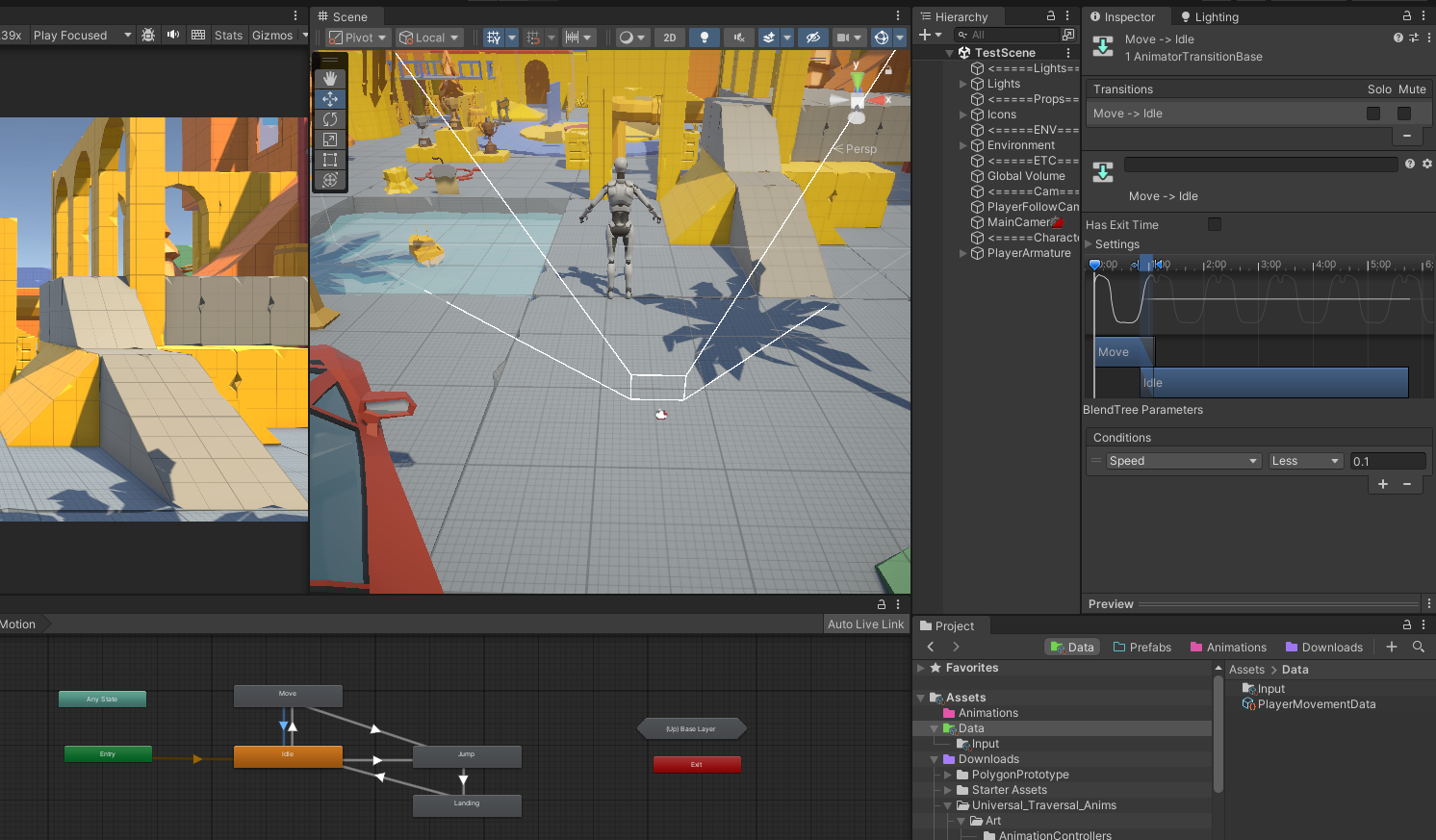Toggle Scene audio mute icon
1436x840 pixels.
[738, 38]
